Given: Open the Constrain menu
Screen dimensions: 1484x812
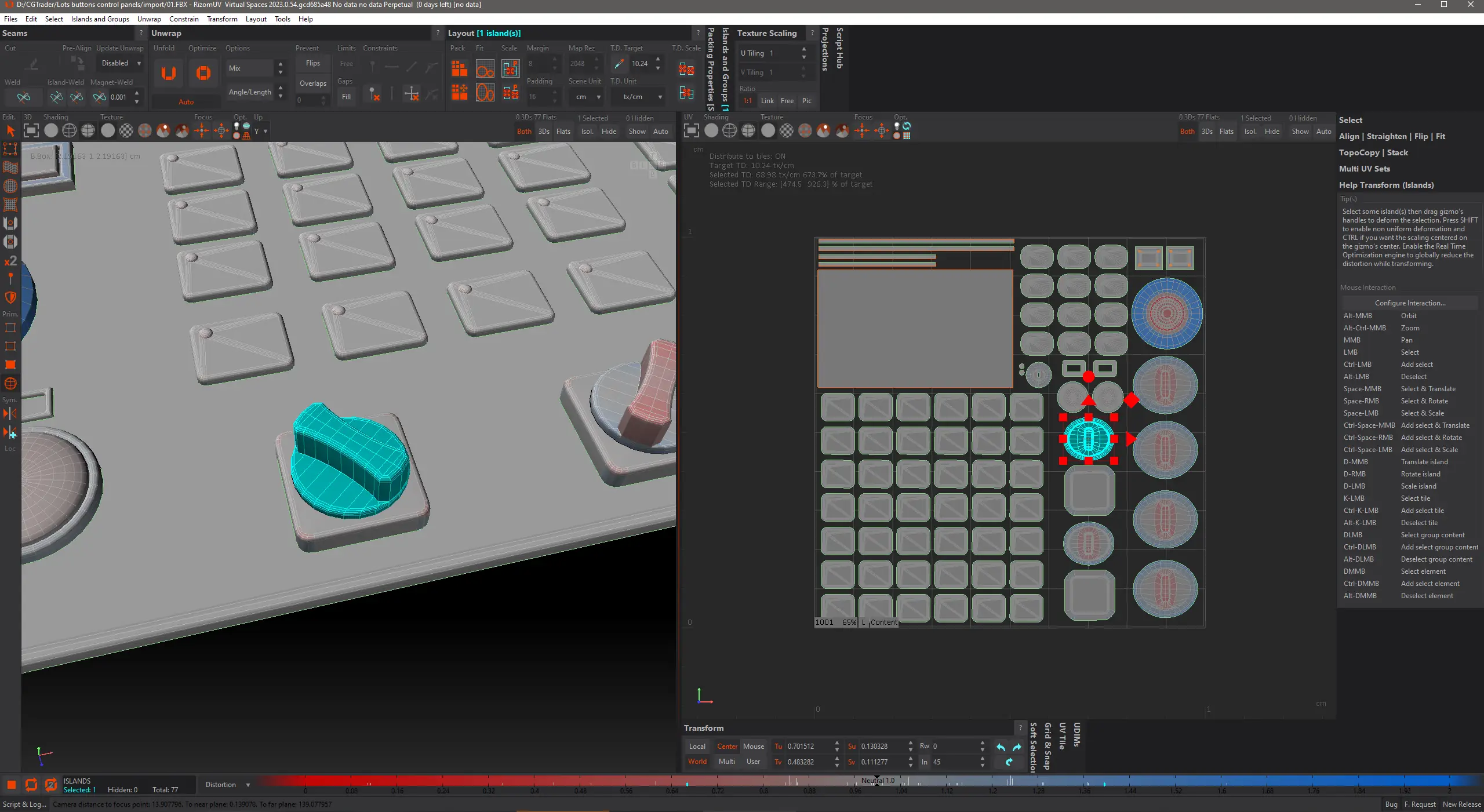Looking at the screenshot, I should click(184, 19).
